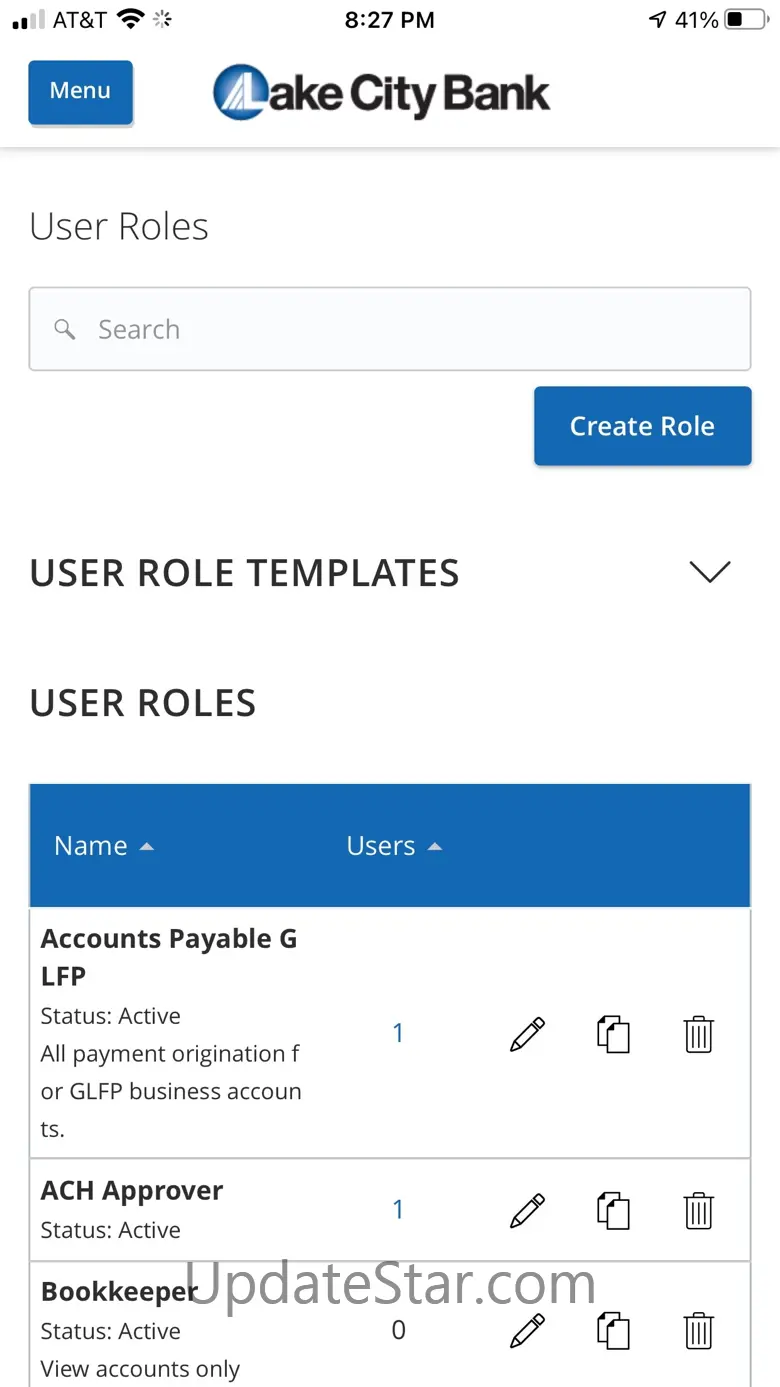The height and width of the screenshot is (1387, 780).
Task: Duplicate the ACH Approver role
Action: coord(613,1210)
